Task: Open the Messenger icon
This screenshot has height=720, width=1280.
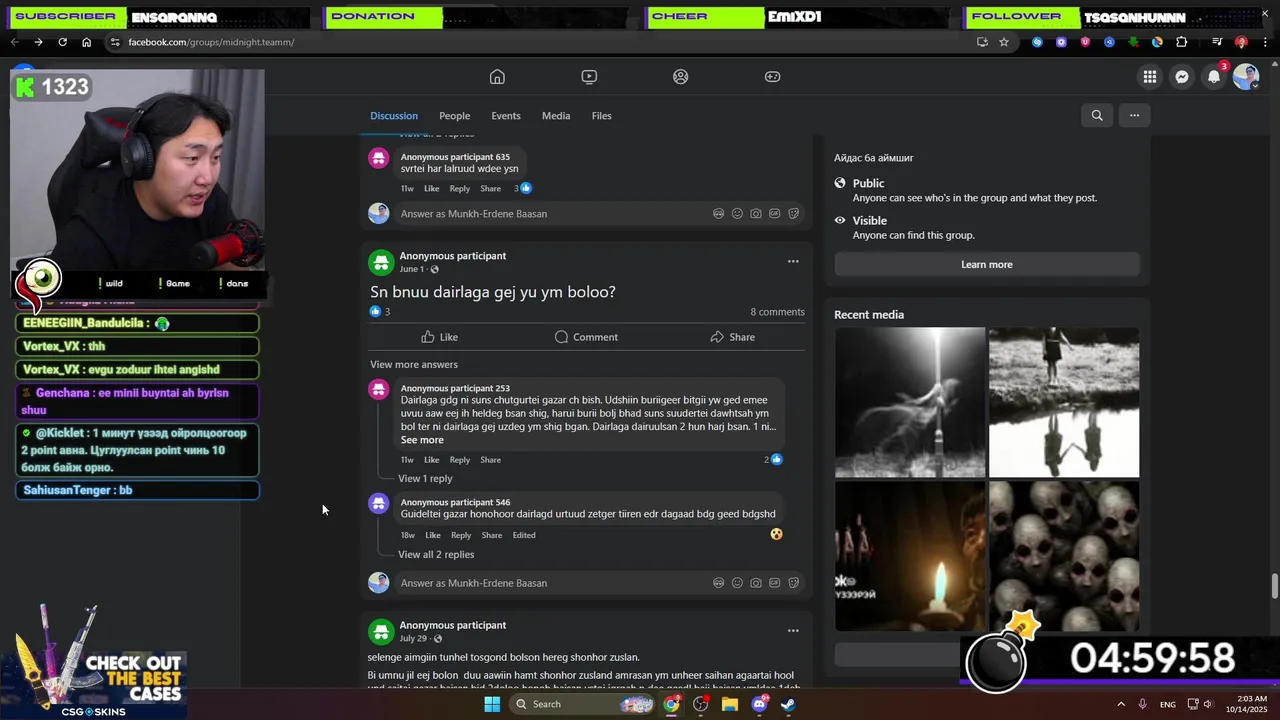Action: coord(1182,77)
